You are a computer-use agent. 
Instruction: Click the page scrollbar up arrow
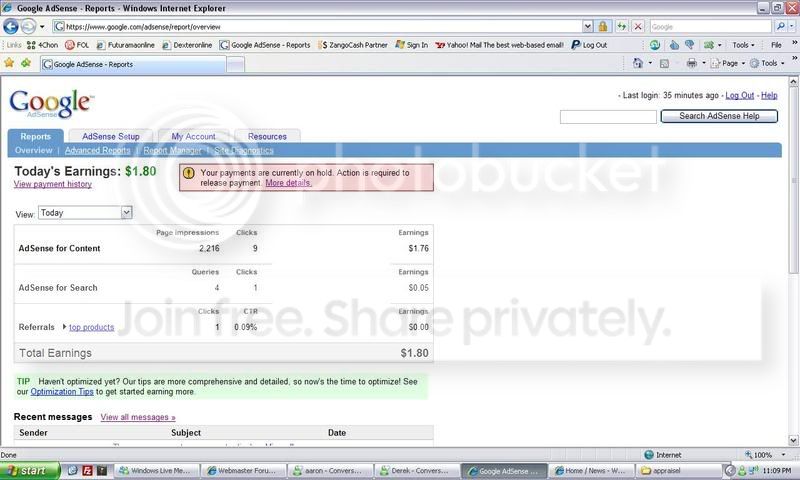coord(793,81)
